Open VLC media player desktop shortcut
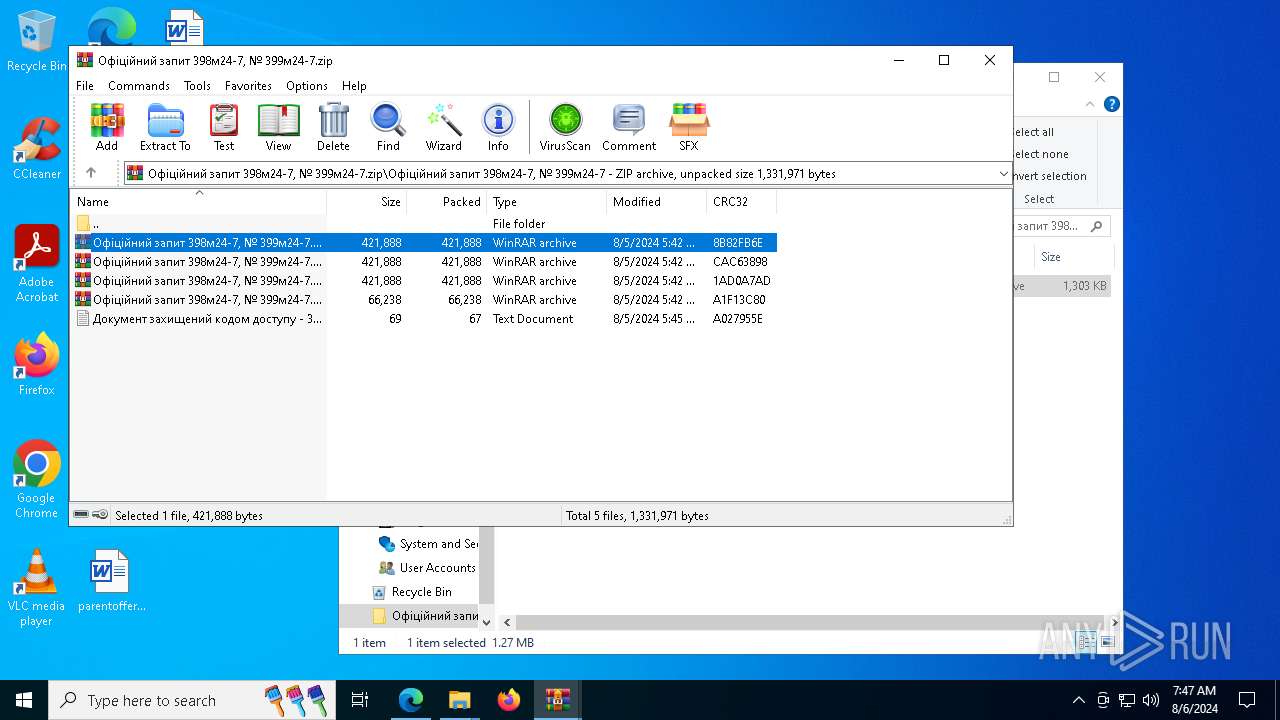Screen dimensions: 1280x720 [37, 588]
